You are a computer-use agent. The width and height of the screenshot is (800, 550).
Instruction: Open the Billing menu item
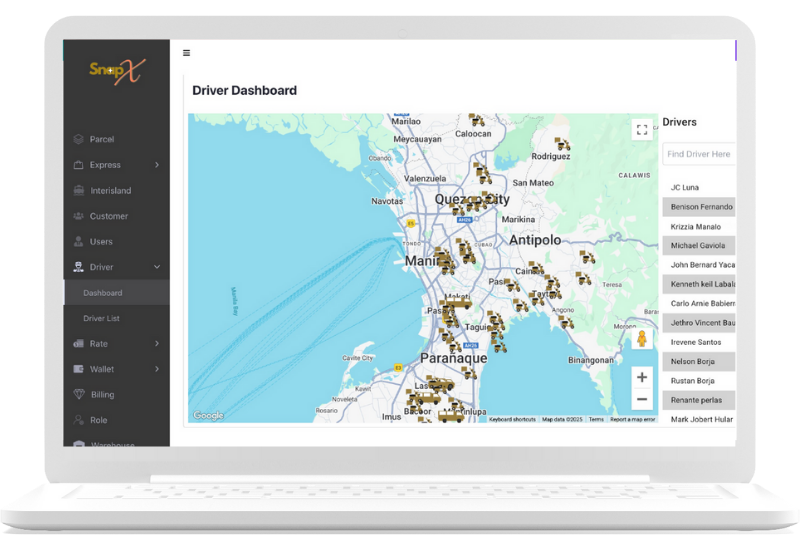(x=116, y=394)
